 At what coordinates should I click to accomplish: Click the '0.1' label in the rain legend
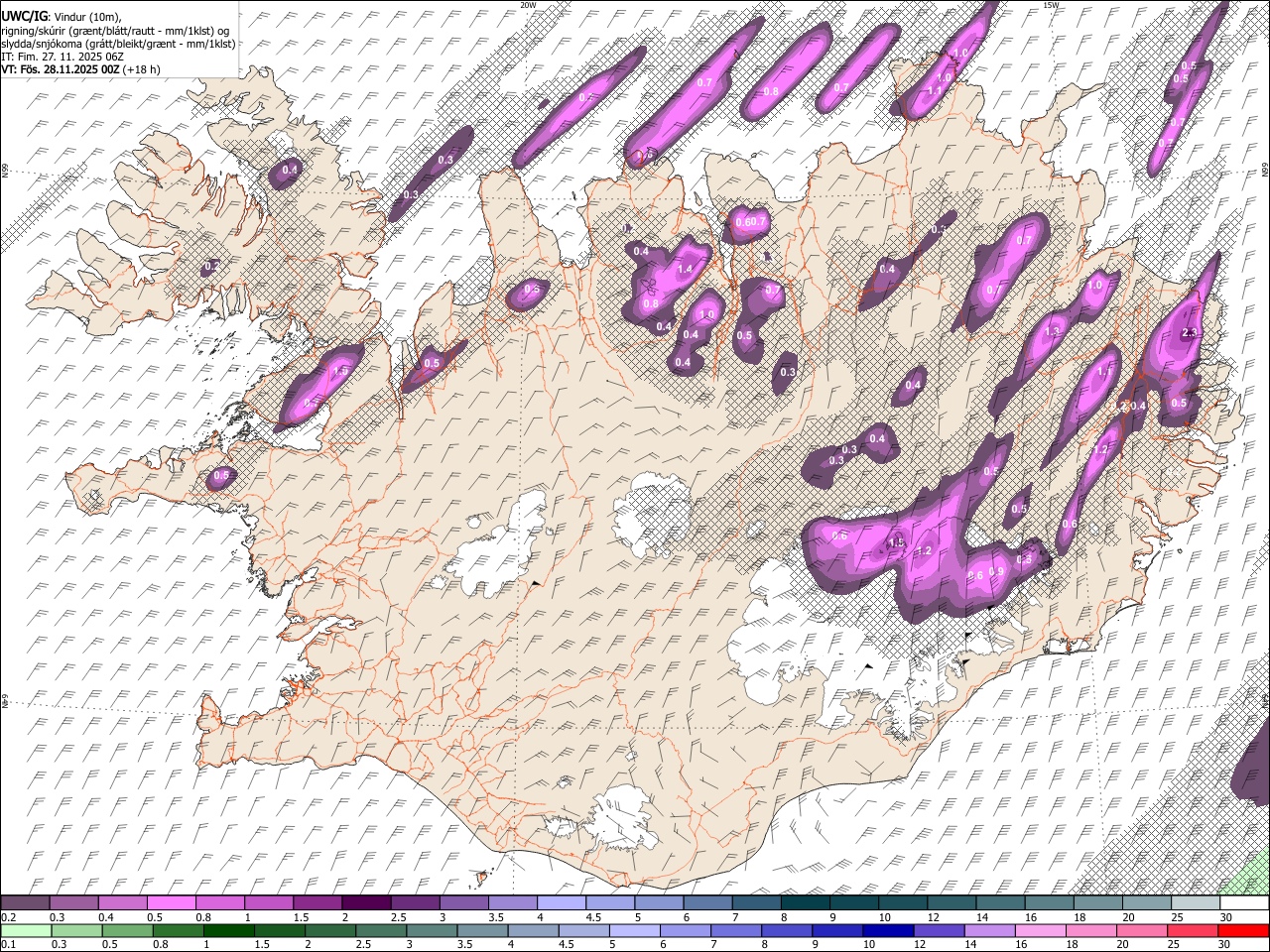tap(8, 945)
